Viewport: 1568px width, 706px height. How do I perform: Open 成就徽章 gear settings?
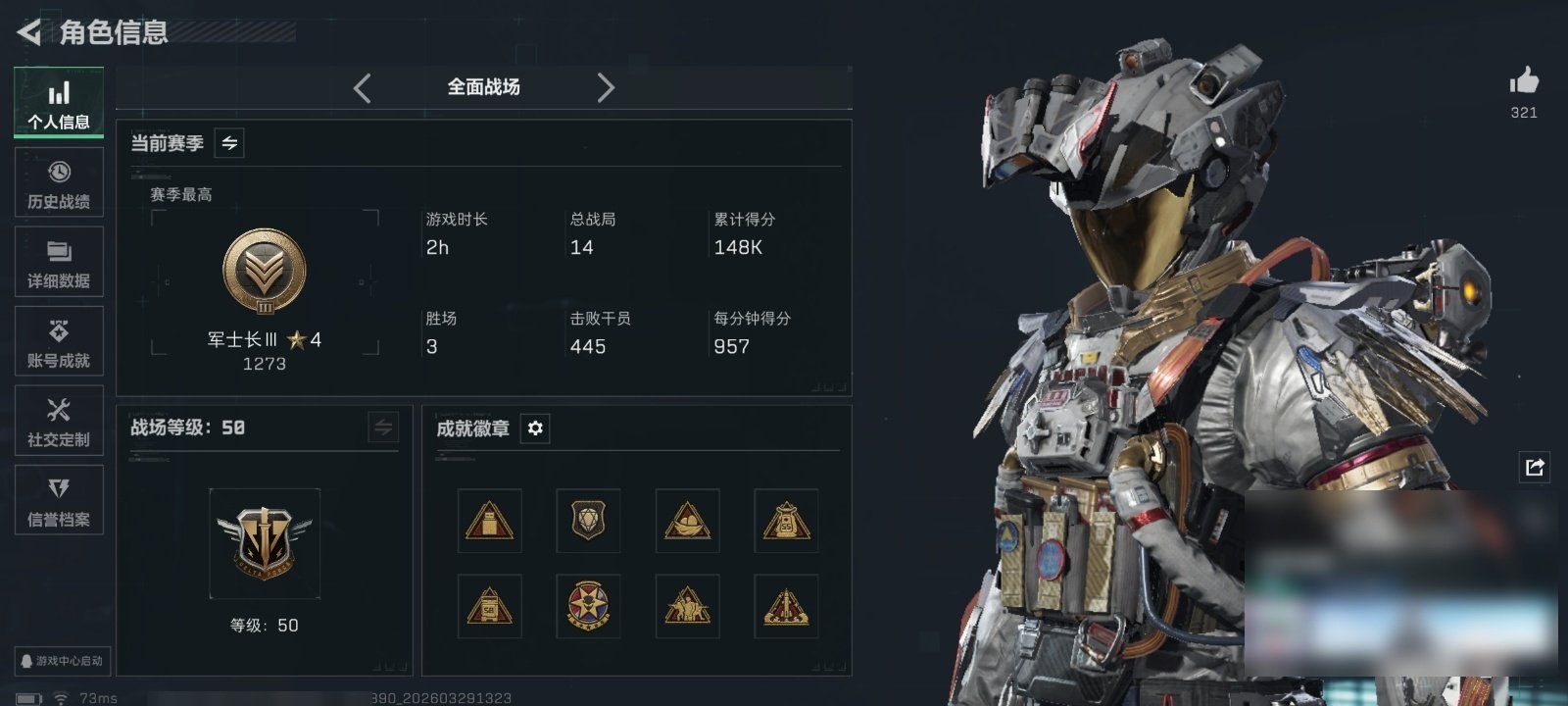[535, 429]
